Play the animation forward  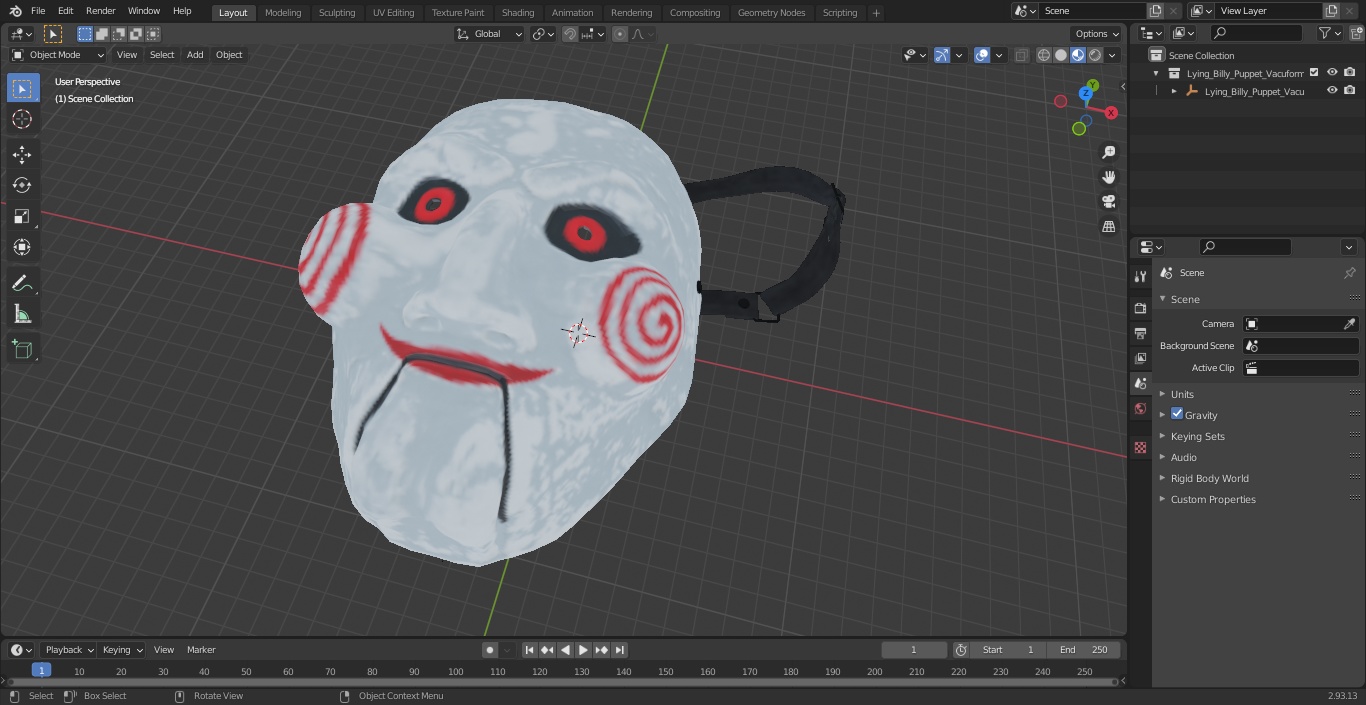[x=583, y=650]
